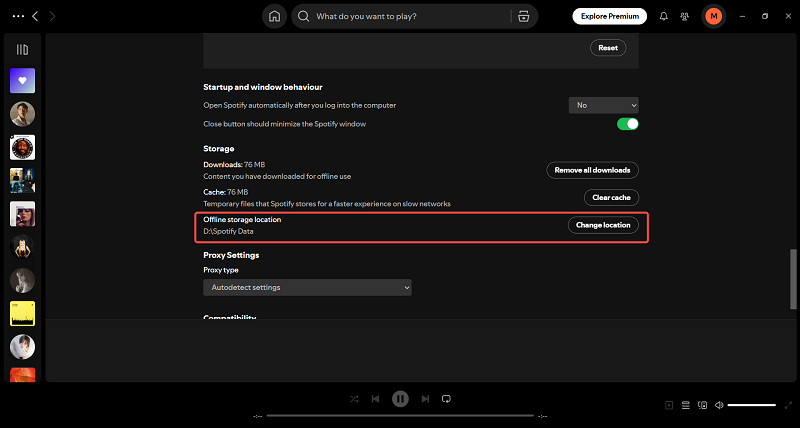Open the Liked Songs playlist
This screenshot has width=800, height=428.
[x=22, y=81]
